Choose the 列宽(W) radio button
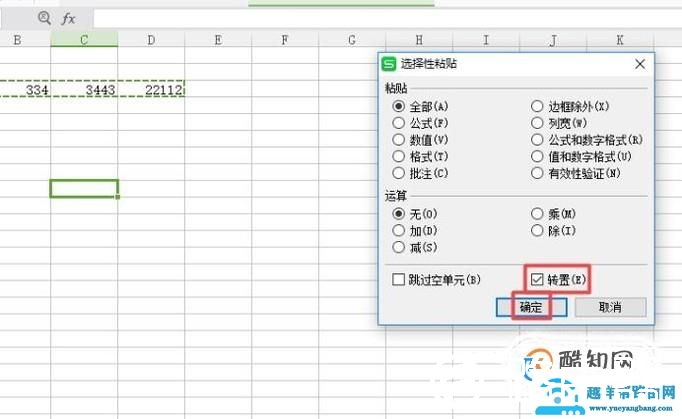682x419 pixels. click(537, 123)
